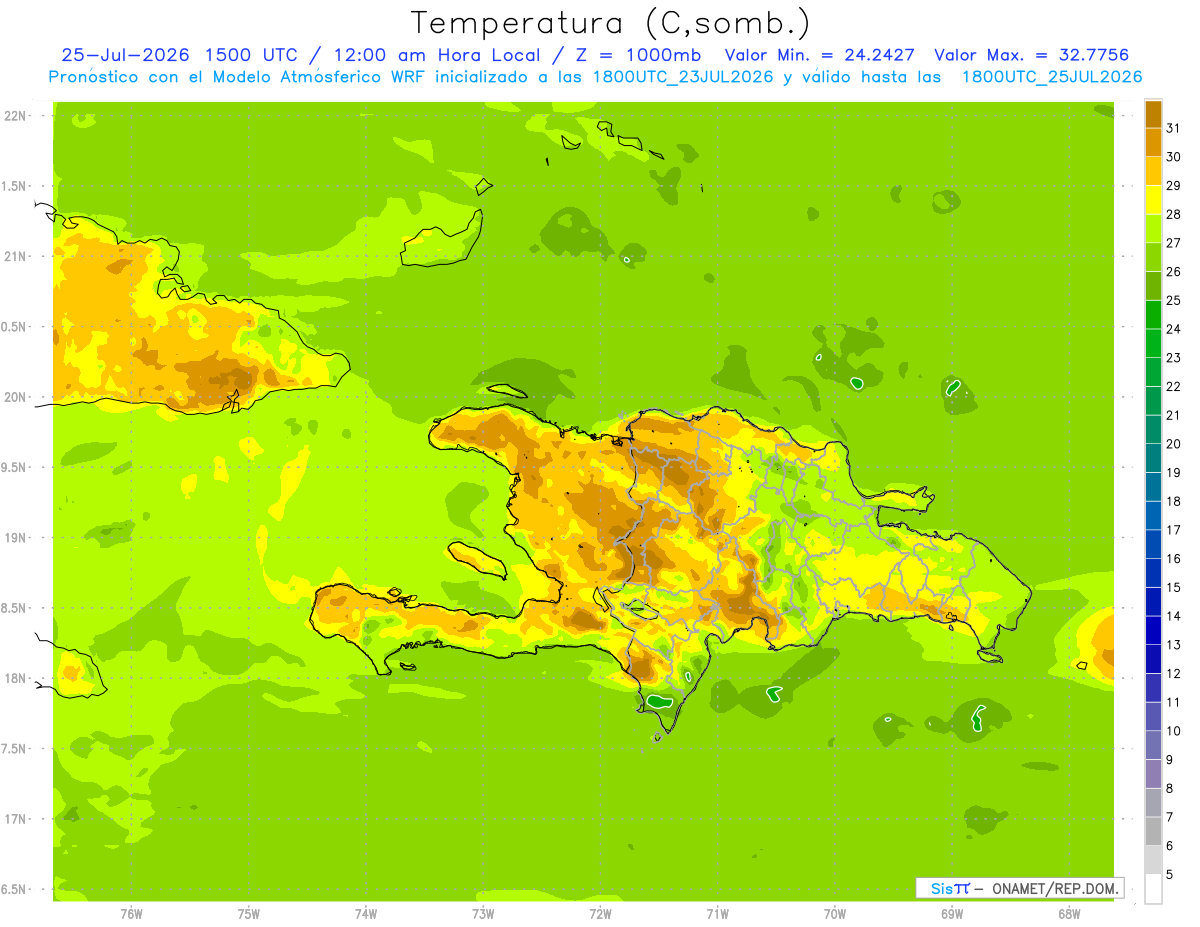This screenshot has height=927, width=1200.
Task: Click the '21N' latitude axis label
Action: [x=15, y=256]
